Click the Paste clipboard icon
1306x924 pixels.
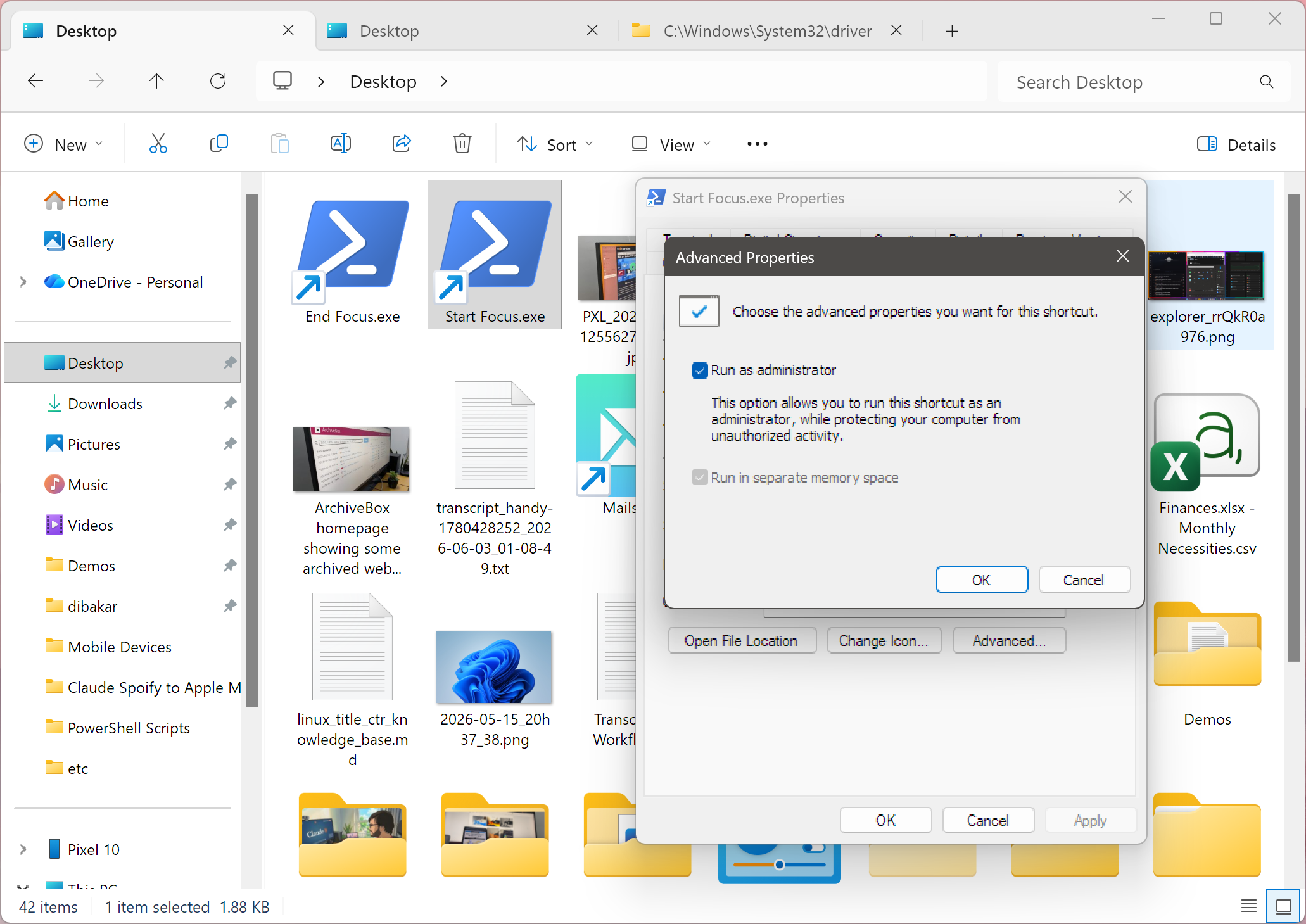279,144
